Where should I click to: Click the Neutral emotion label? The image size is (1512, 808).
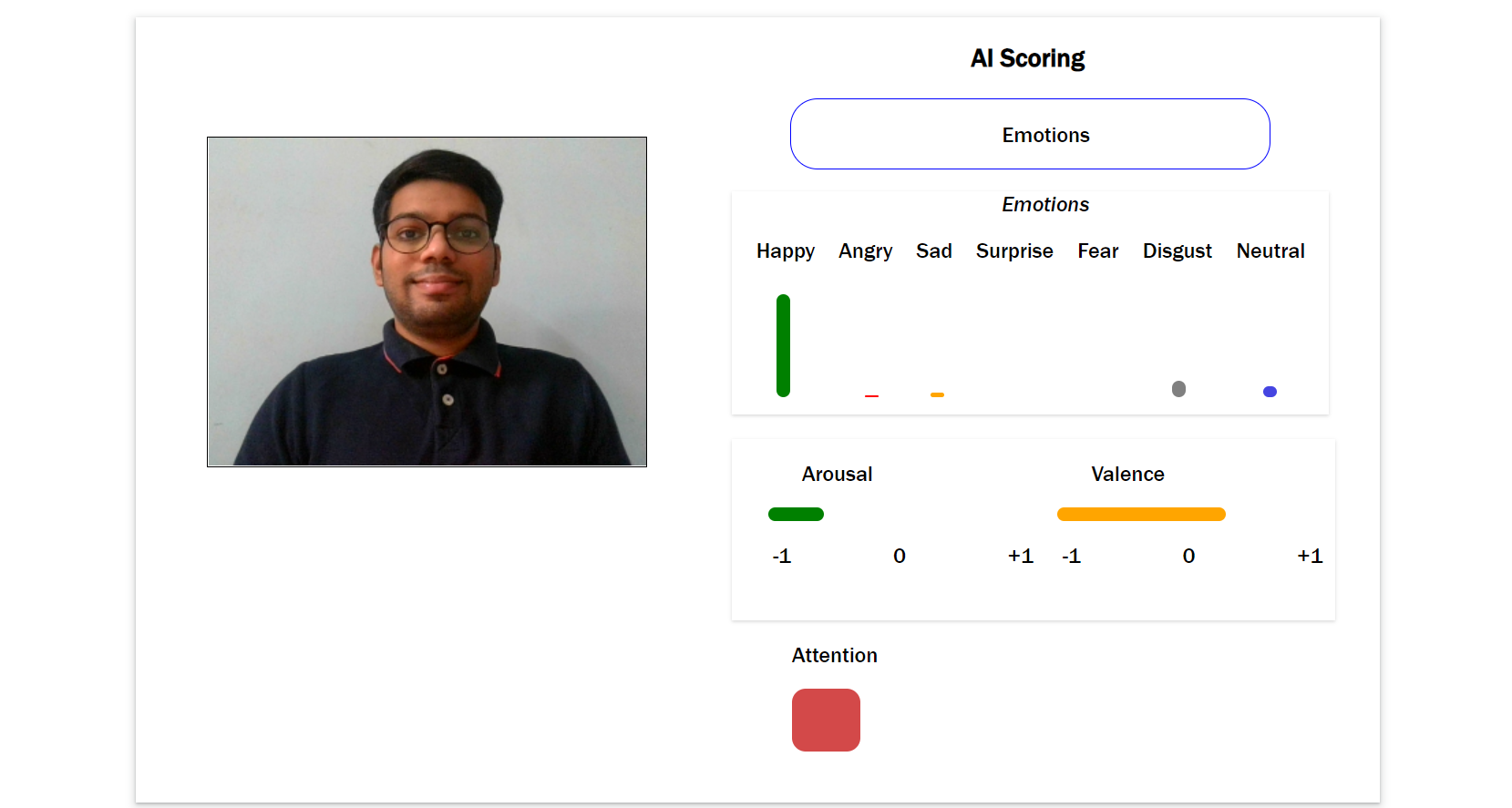tap(1270, 251)
